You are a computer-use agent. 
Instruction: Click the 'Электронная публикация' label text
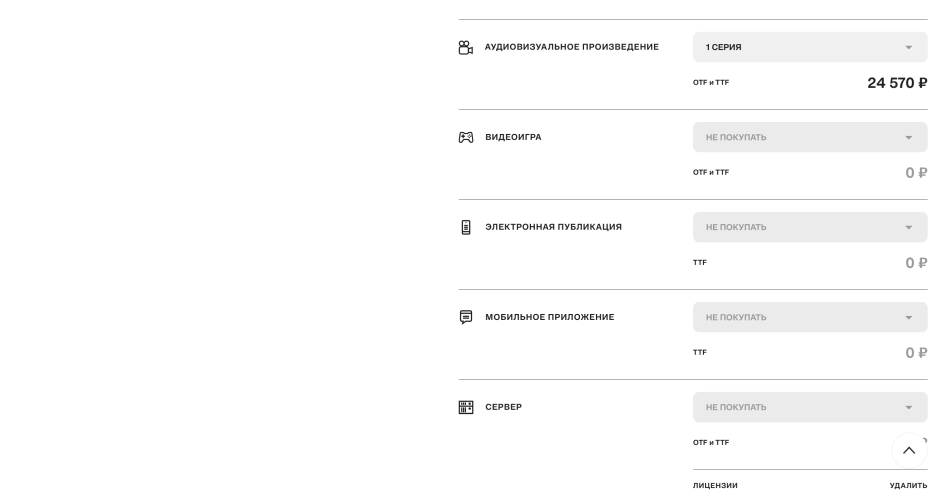click(553, 227)
